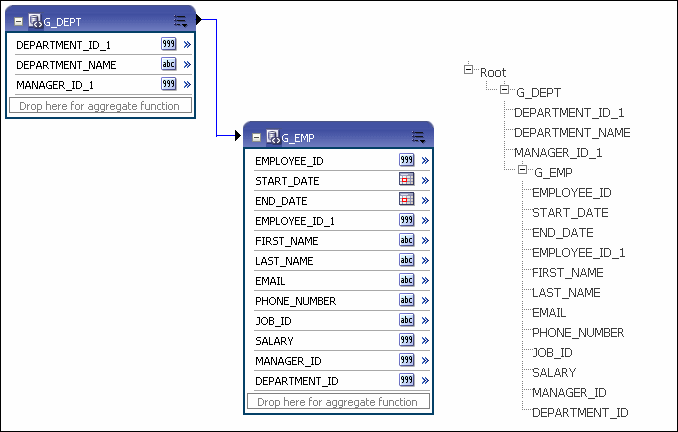
Task: Select EMPLOYEE_ID in the structure tree
Action: 572,192
